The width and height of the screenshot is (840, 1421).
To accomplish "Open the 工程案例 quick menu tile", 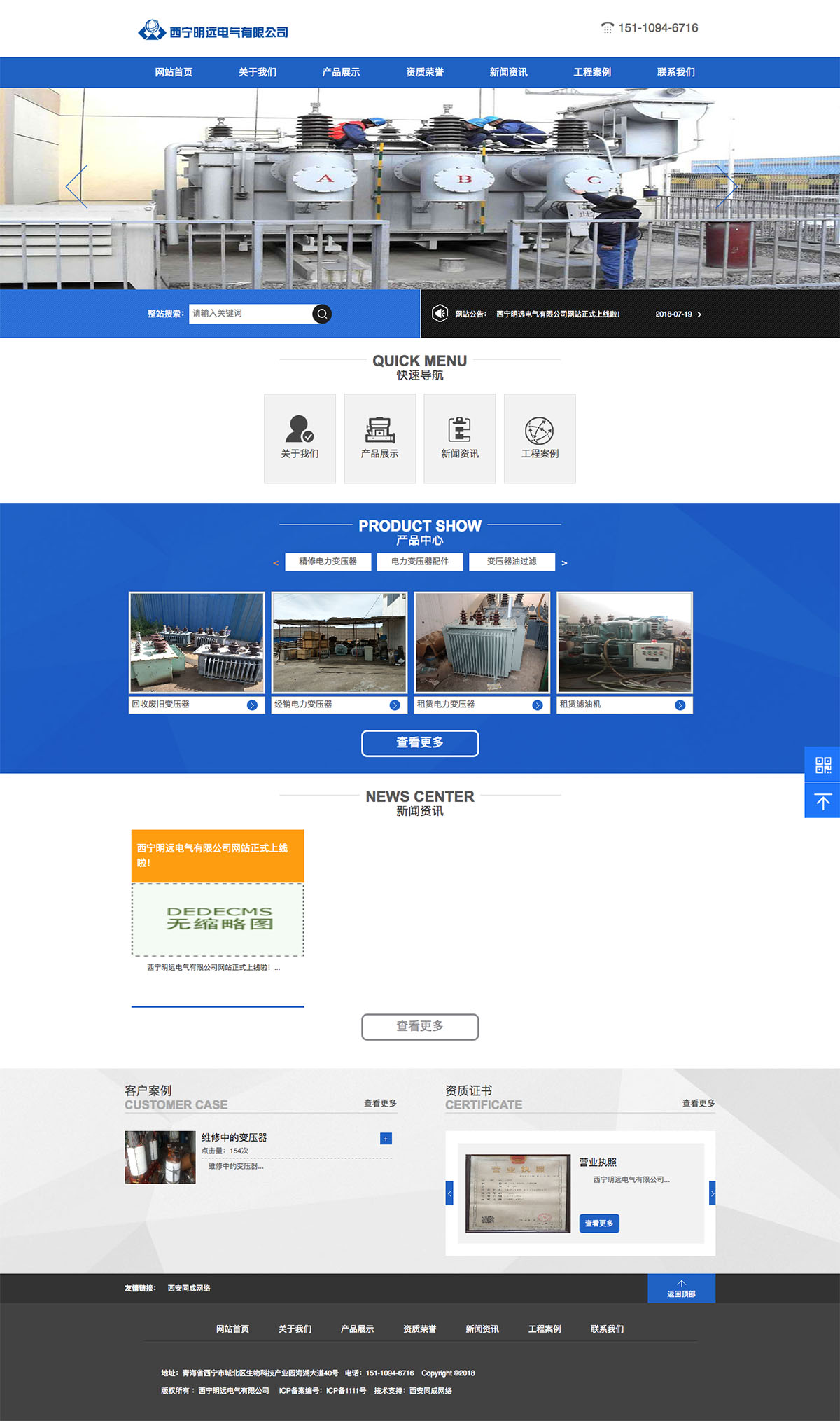I will point(540,438).
